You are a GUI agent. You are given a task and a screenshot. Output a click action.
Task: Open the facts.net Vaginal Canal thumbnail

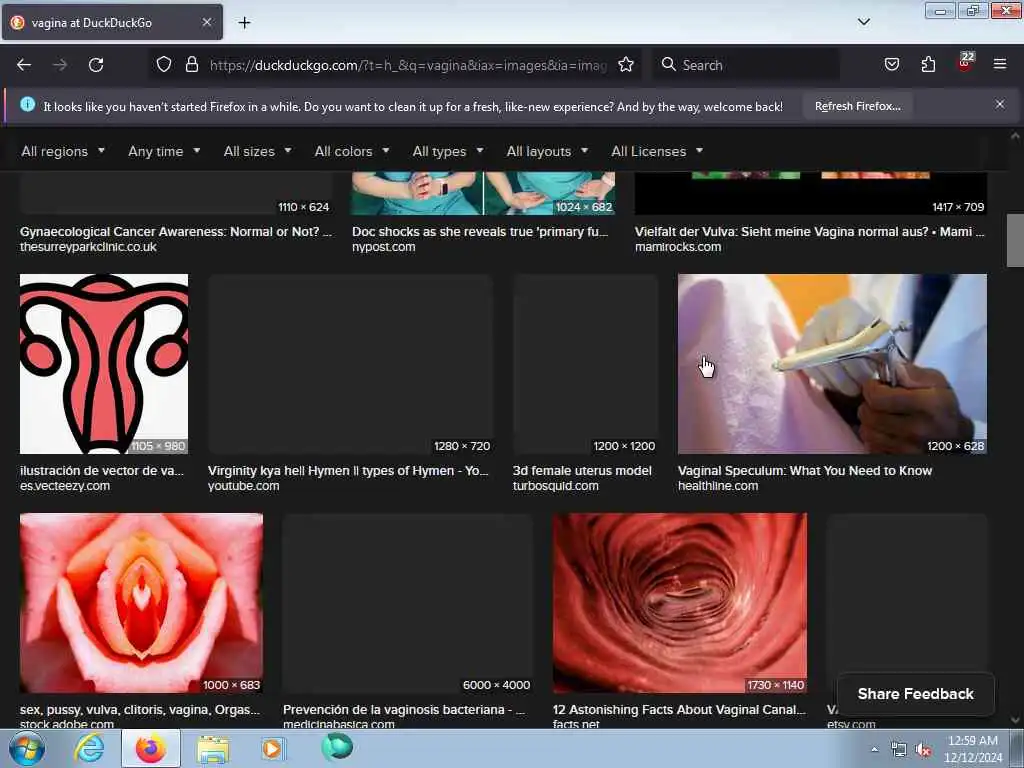coord(680,603)
